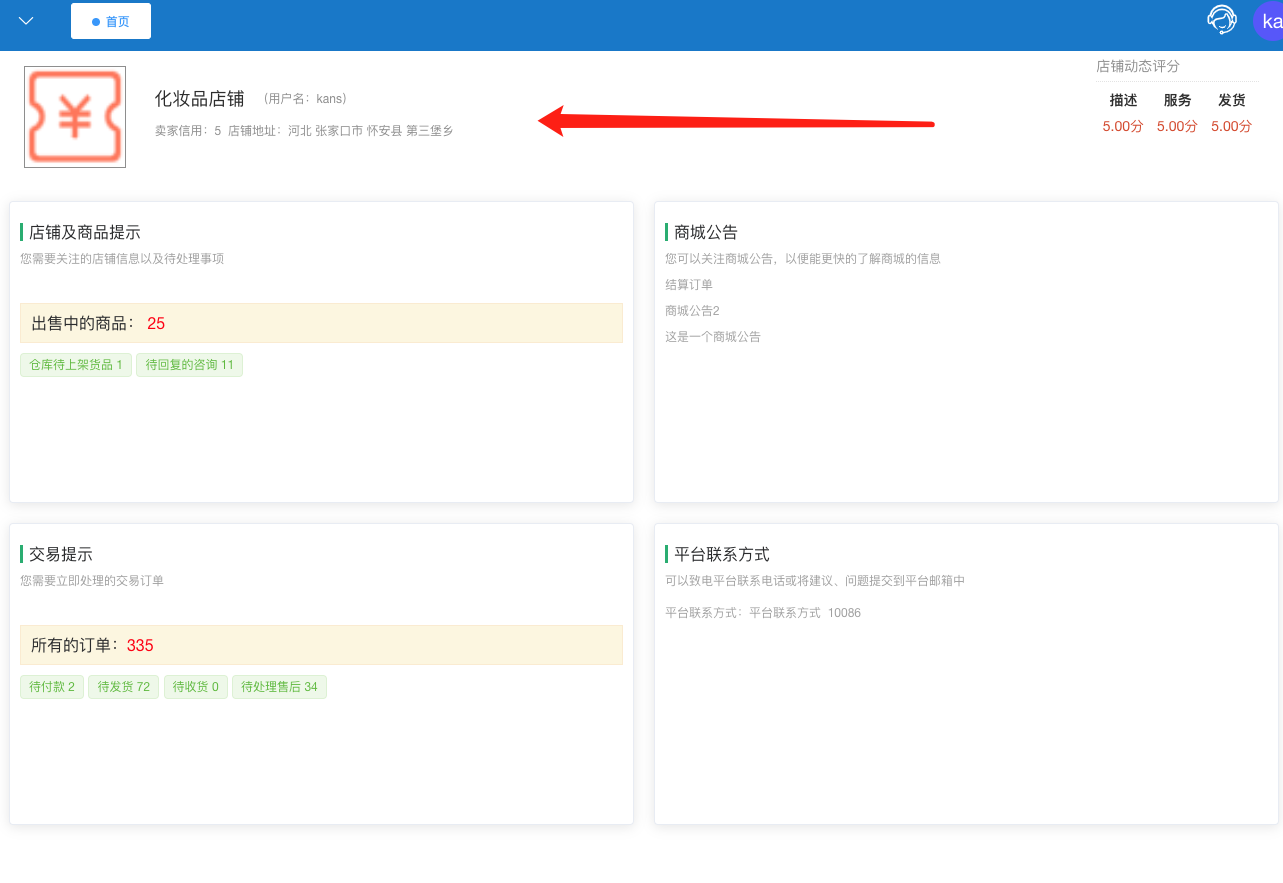Open the 待付款 2 orders tag
Screen dimensions: 1283x883
52,687
